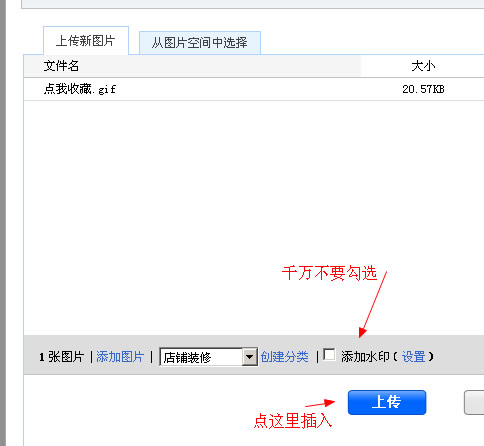Click the 20.57KB size cell
The image size is (484, 446).
tap(423, 89)
